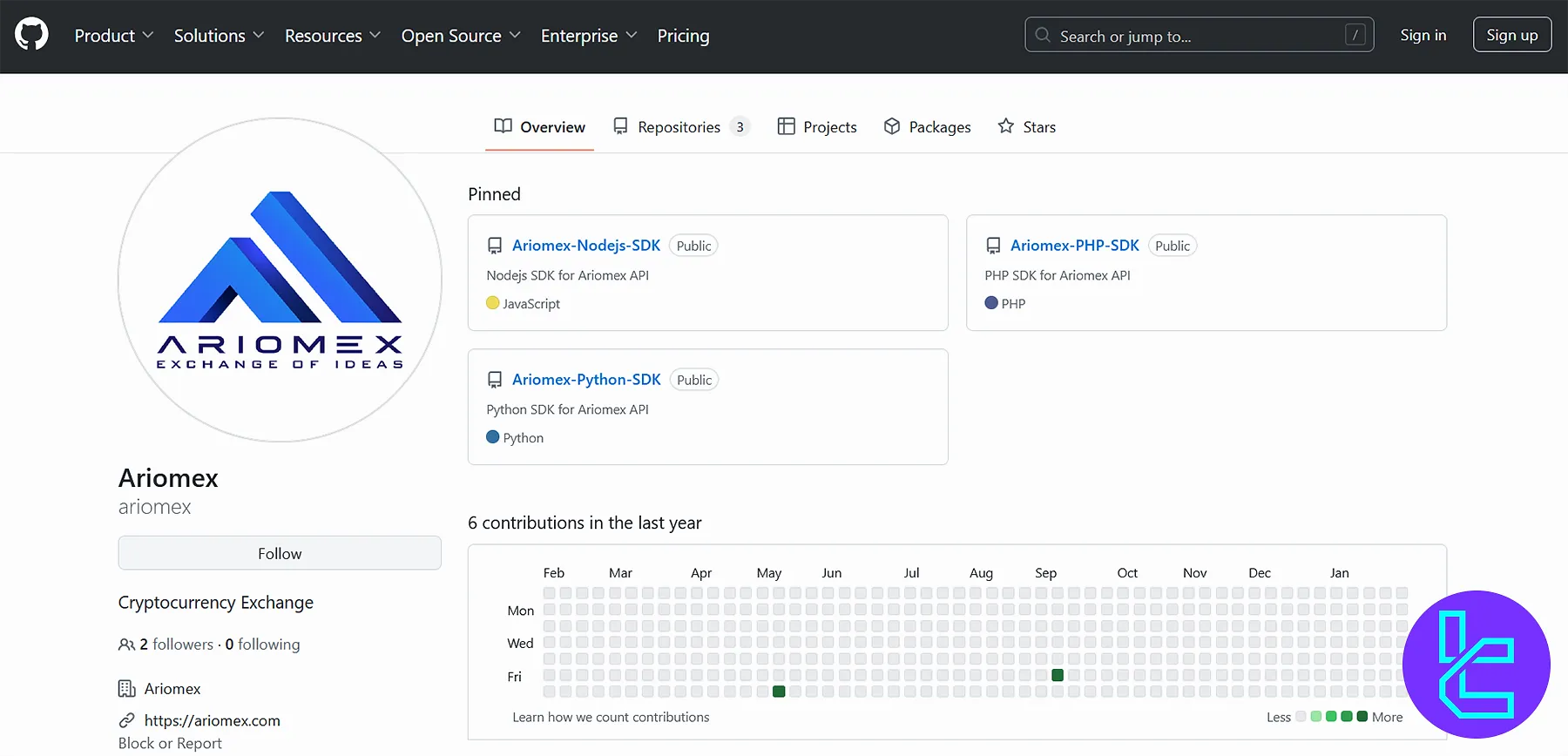Expand the Resources menu

click(x=333, y=36)
